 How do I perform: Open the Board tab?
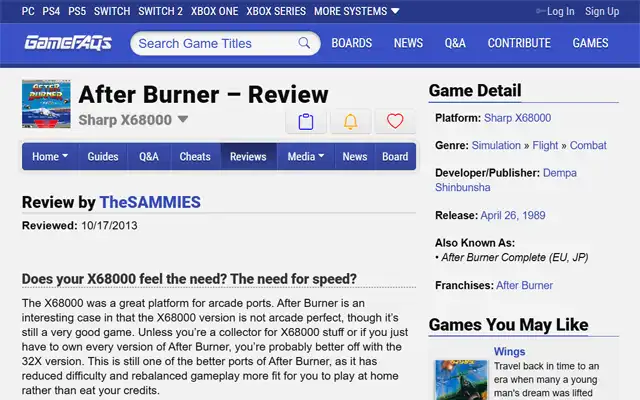point(395,156)
